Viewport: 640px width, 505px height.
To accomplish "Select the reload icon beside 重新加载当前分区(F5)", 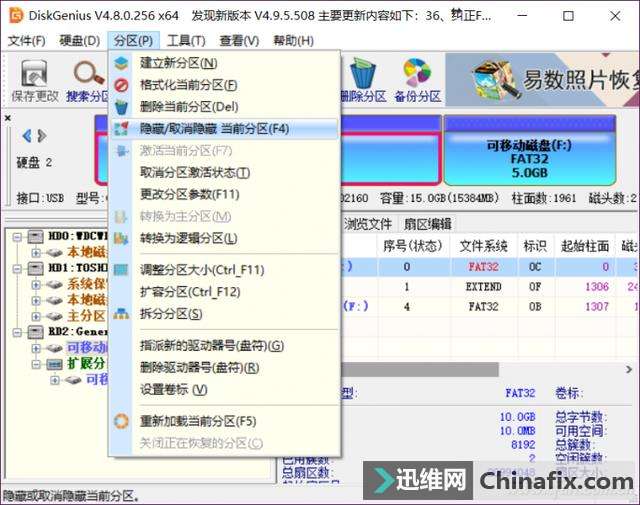I will 121,421.
